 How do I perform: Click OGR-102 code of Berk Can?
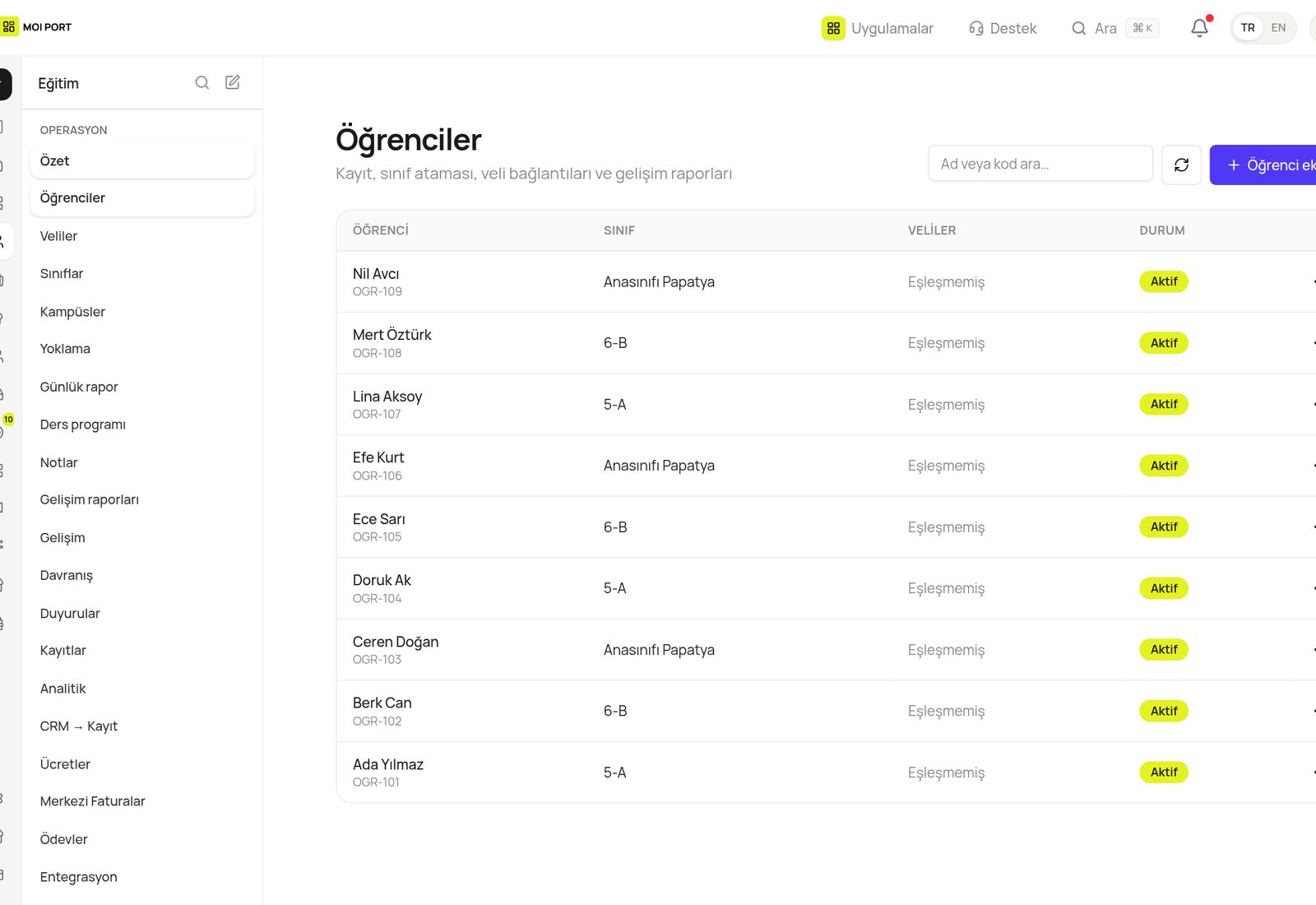(x=378, y=722)
